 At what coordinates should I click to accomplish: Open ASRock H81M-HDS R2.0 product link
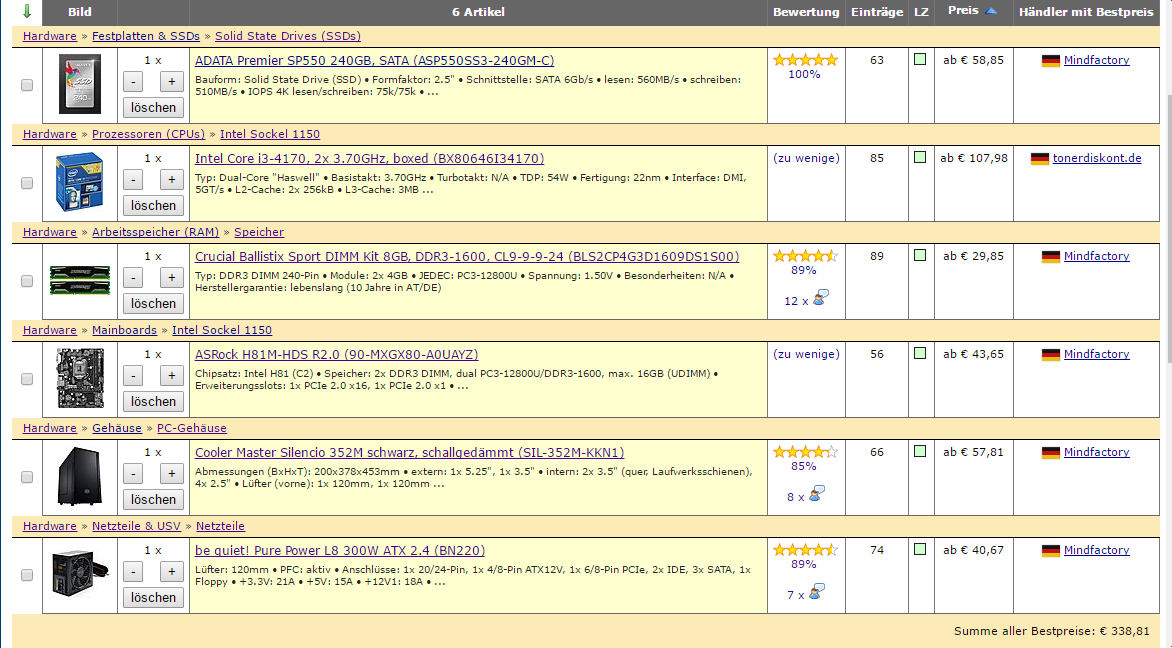point(336,354)
